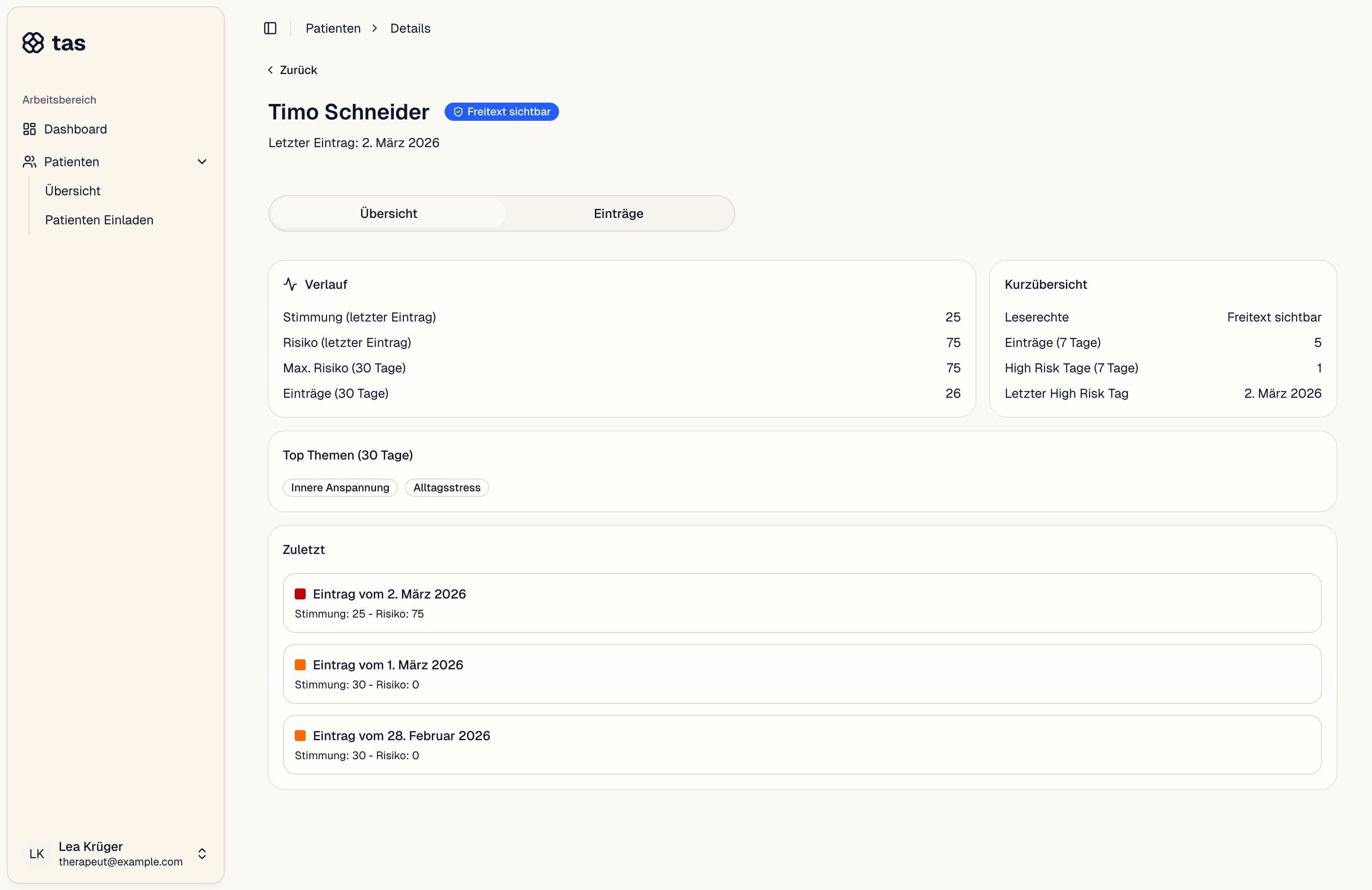Open Eintrag vom 1. März 2026 card
1372x890 pixels.
click(x=802, y=674)
